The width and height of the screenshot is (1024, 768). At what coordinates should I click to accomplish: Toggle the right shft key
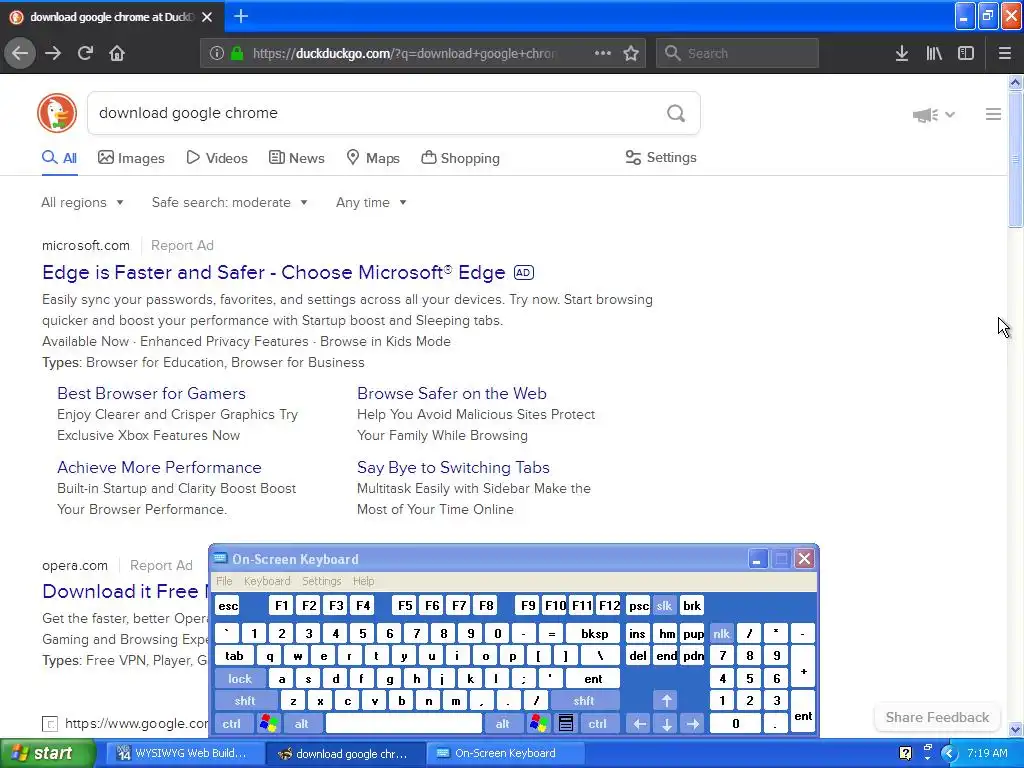(584, 701)
